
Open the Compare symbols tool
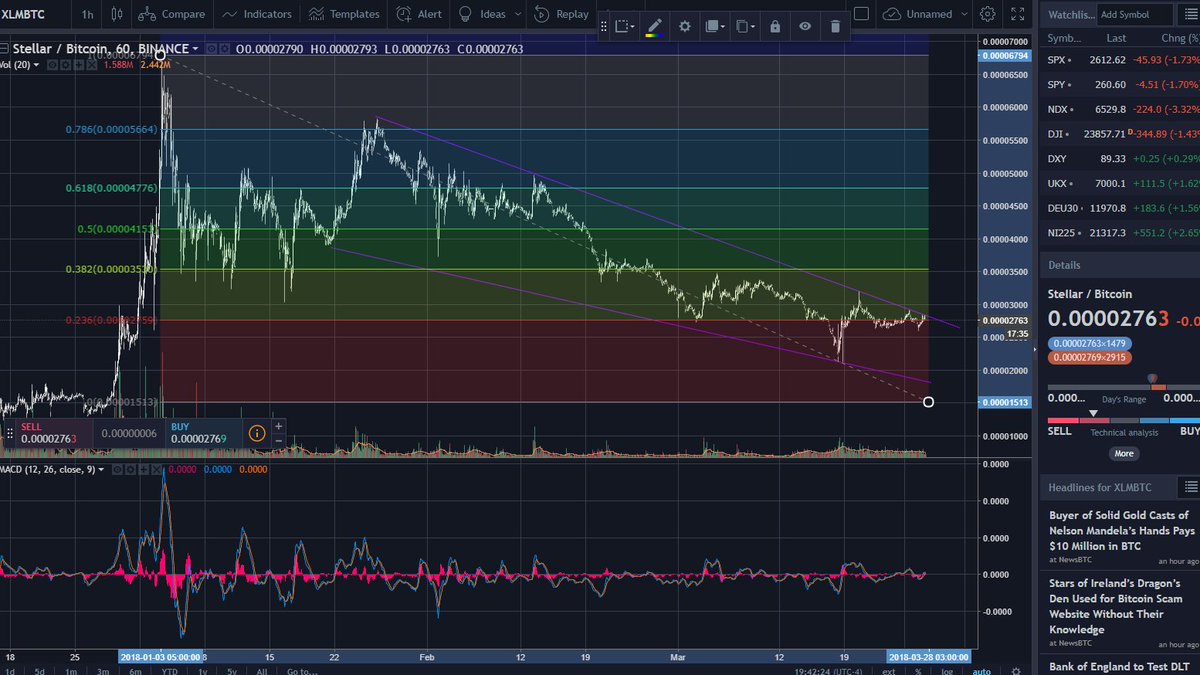pos(171,14)
